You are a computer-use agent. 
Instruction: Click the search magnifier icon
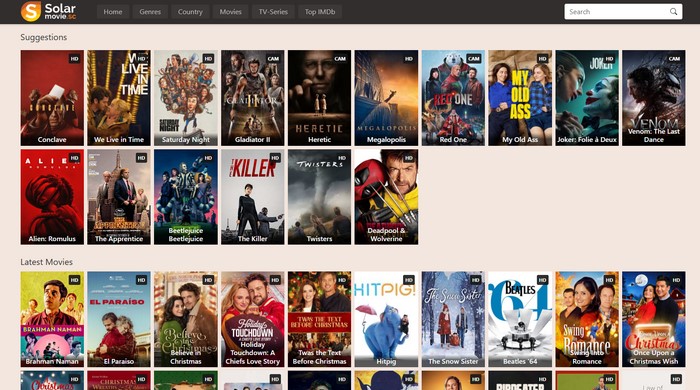pos(673,12)
